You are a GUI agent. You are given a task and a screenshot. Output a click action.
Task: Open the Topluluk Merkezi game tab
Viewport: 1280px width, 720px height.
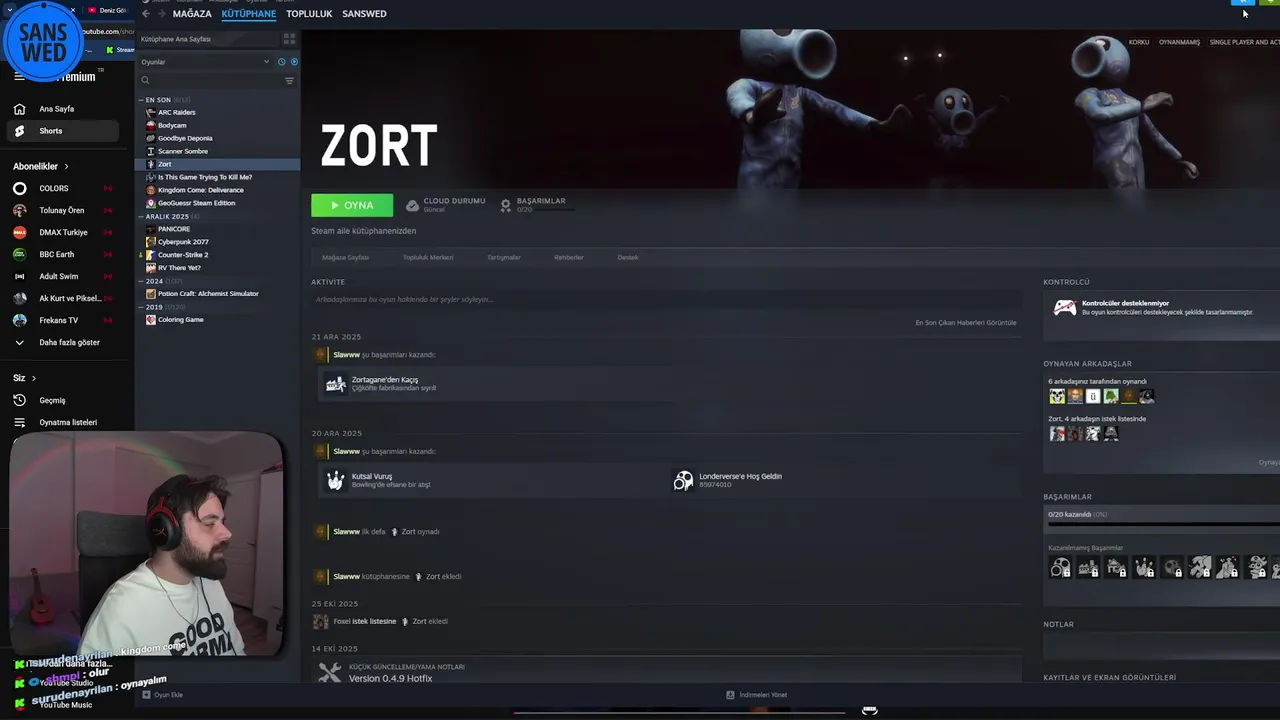[428, 258]
